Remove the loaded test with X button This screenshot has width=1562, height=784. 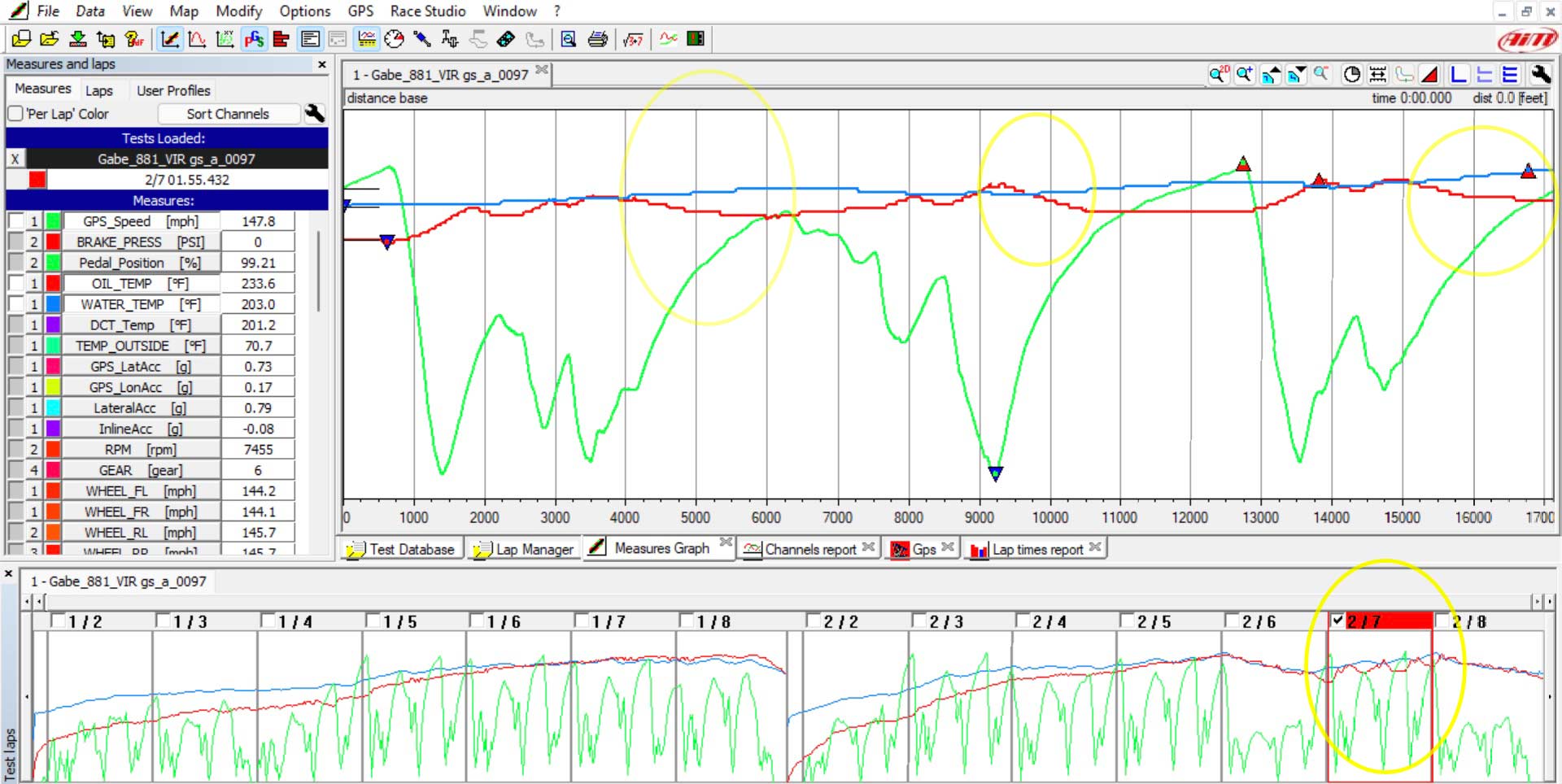click(15, 159)
